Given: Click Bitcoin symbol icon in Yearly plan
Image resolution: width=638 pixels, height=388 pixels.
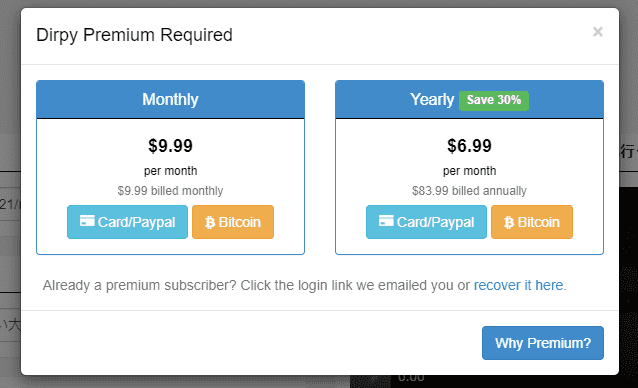Looking at the screenshot, I should [509, 222].
